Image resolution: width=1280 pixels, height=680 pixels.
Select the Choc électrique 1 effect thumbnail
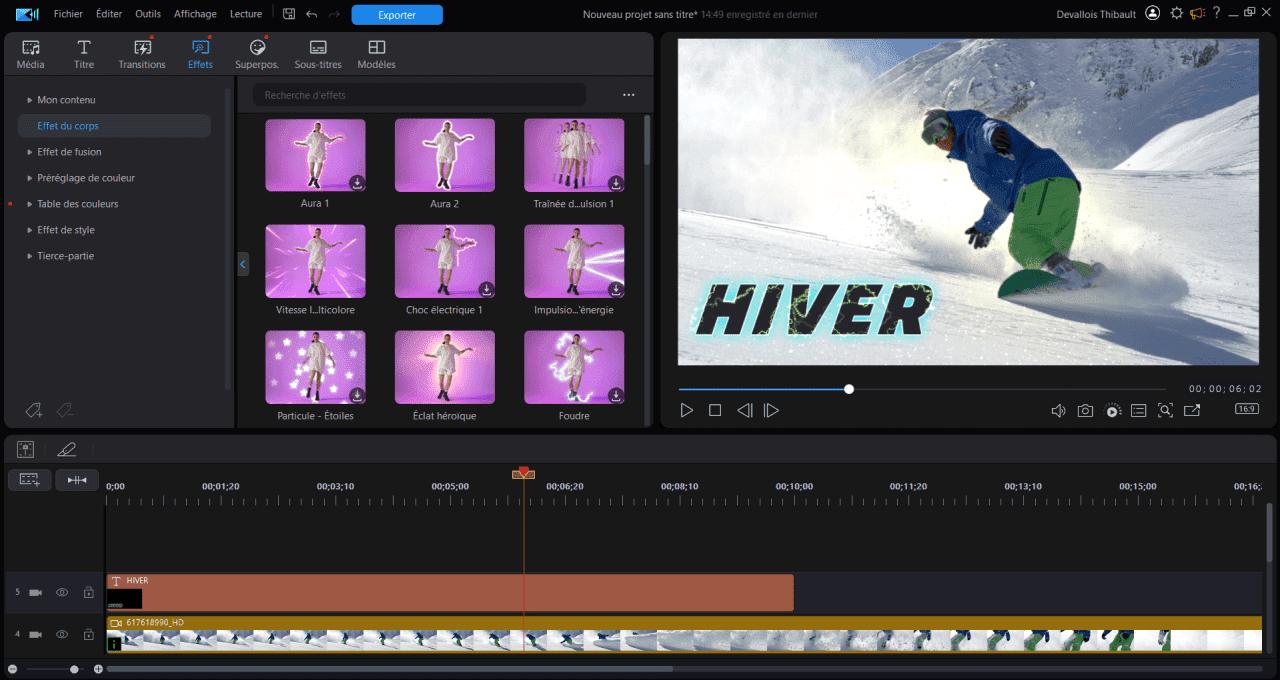pos(444,261)
